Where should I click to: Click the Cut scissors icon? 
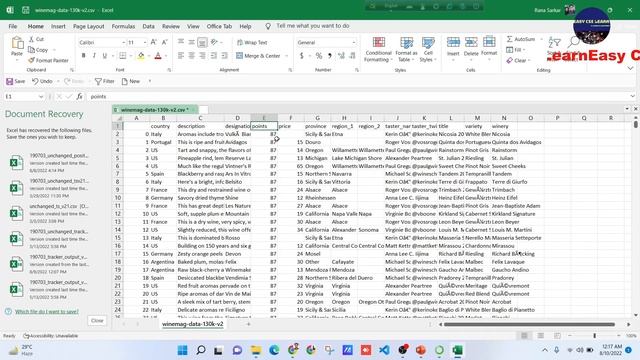31,39
